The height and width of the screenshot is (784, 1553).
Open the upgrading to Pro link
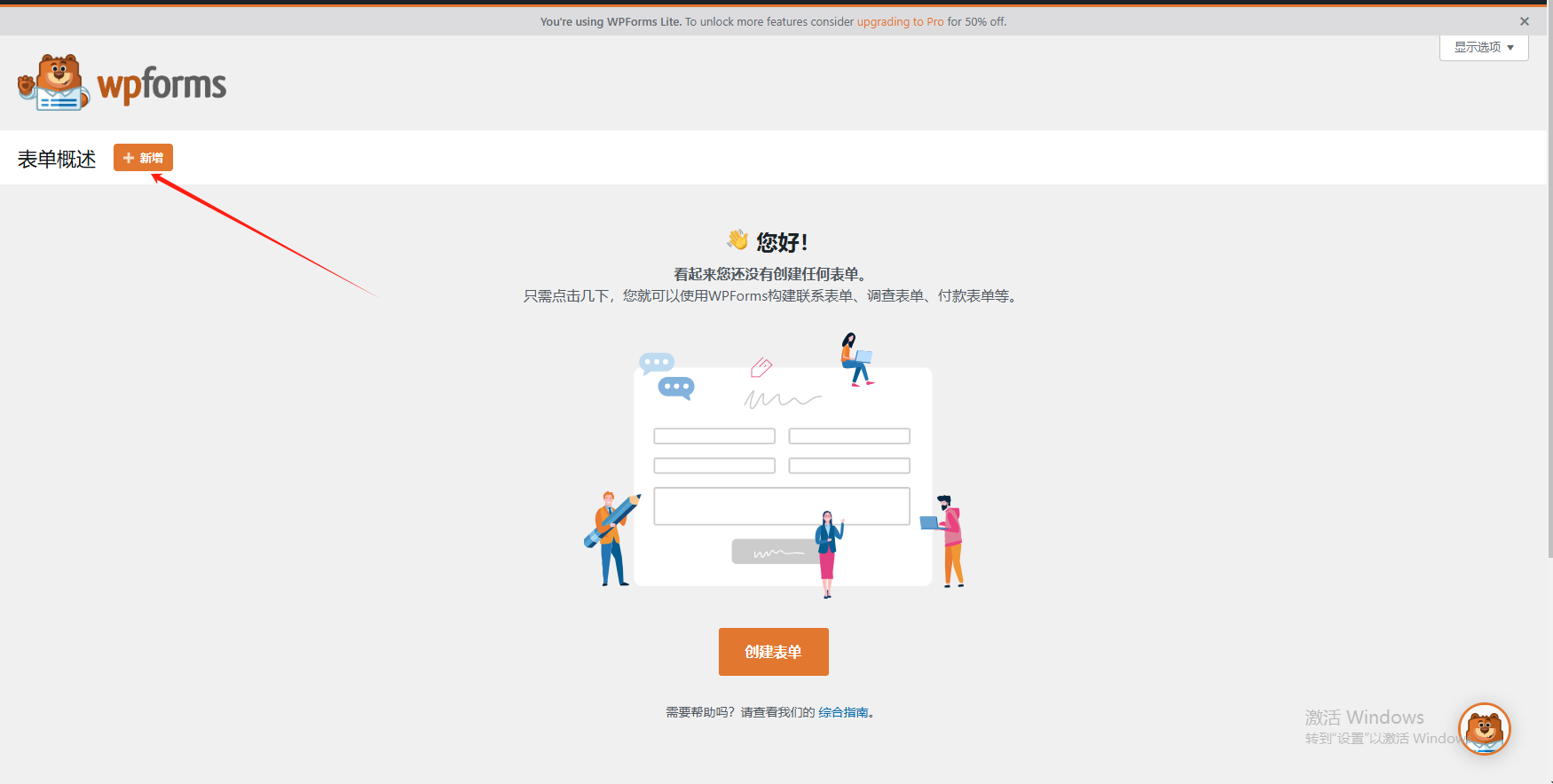(x=900, y=21)
